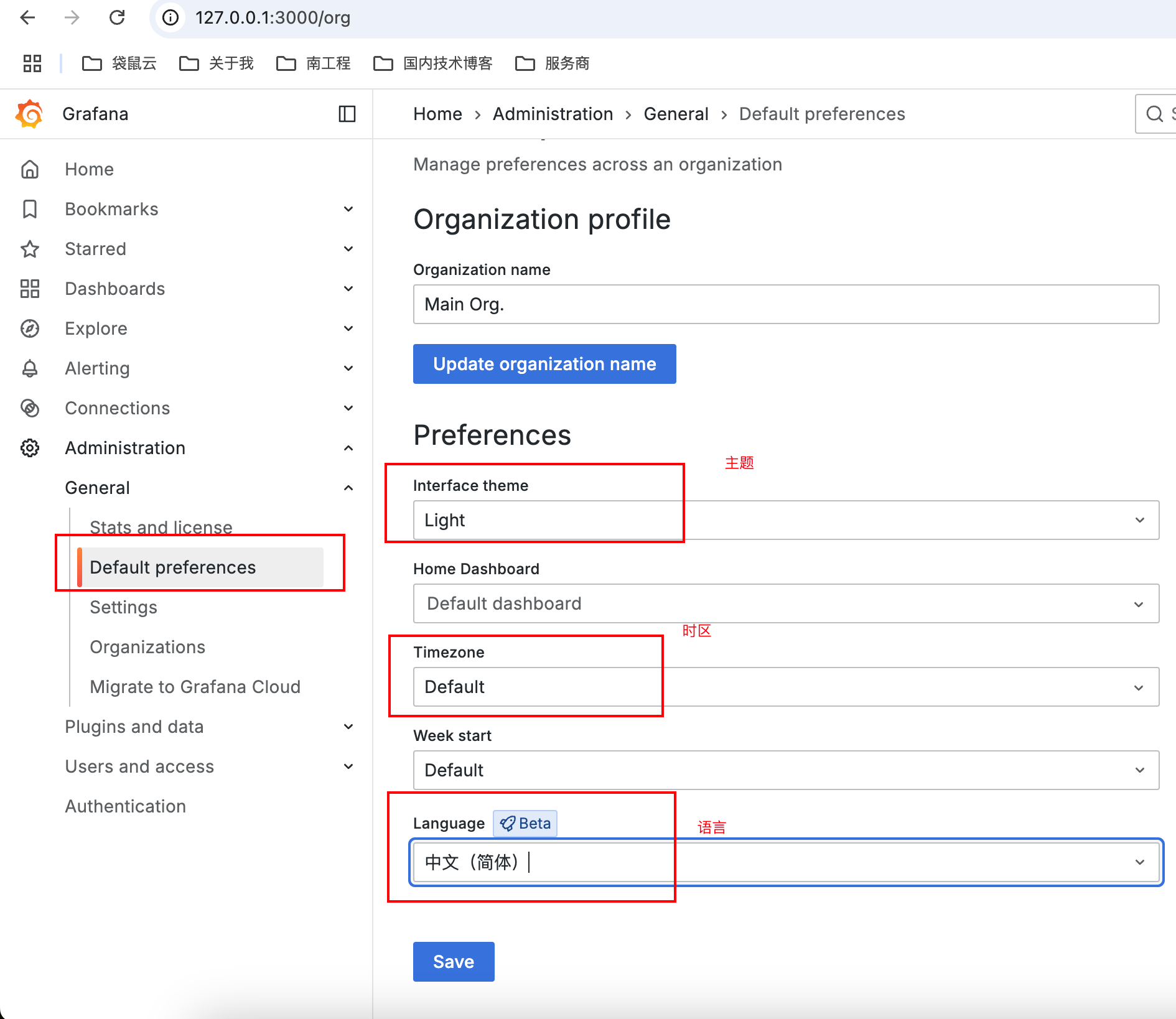Screen dimensions: 1176x1019
Task: Click the Alerting bell icon
Action: pos(30,368)
